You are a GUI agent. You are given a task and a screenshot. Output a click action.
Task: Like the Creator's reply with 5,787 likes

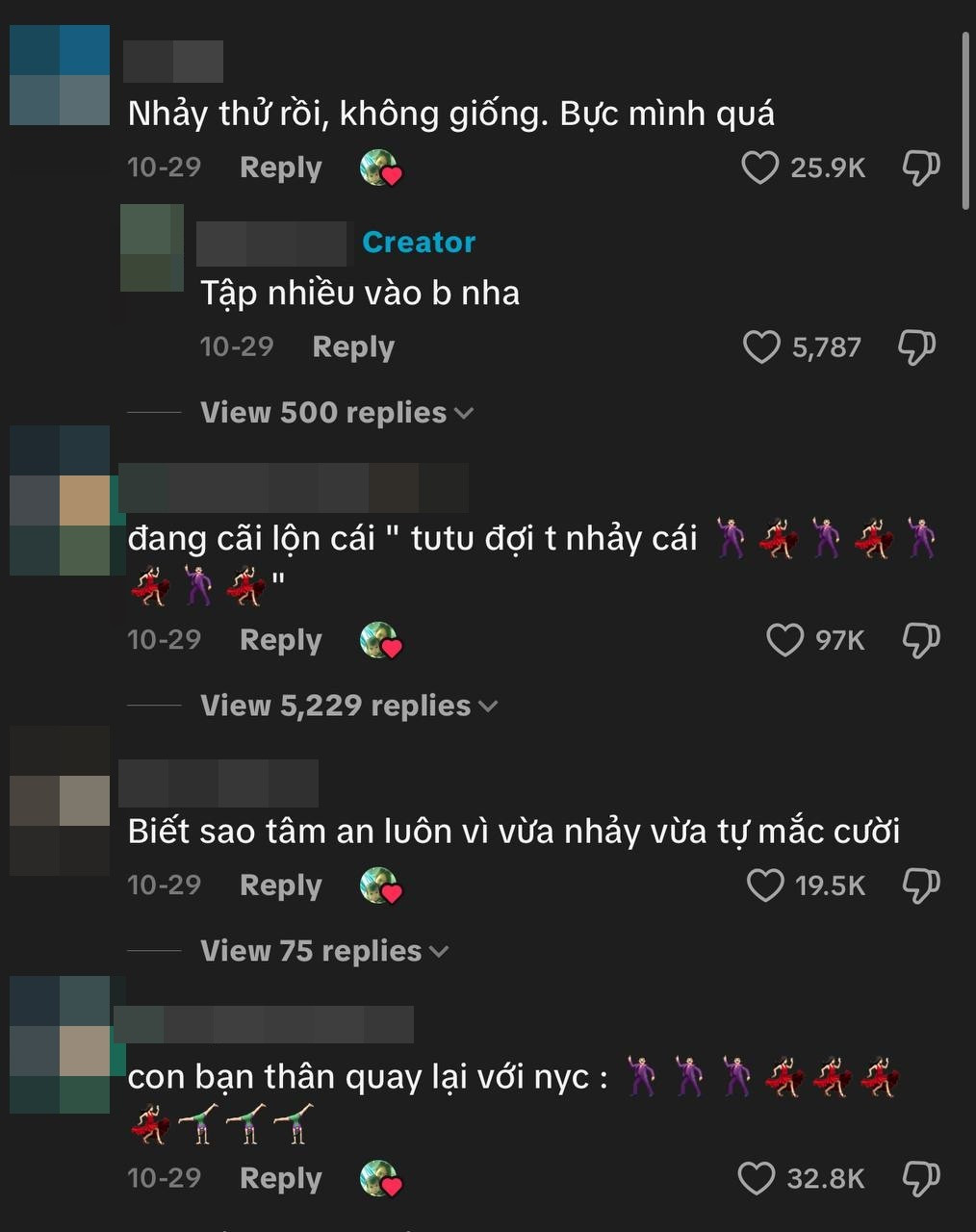(761, 346)
